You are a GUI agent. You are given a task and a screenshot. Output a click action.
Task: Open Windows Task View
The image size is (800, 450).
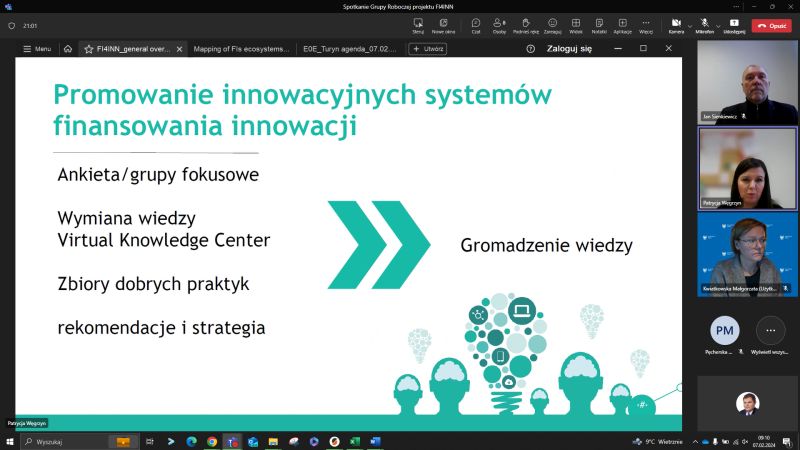pos(149,442)
